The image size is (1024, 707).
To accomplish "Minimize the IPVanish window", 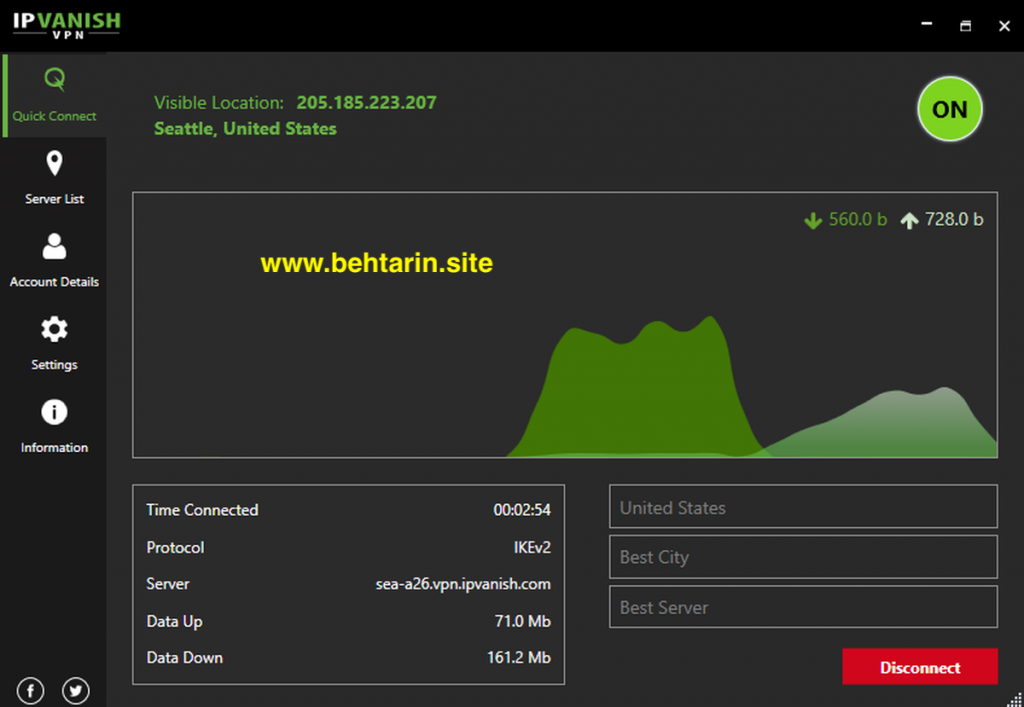I will [926, 25].
